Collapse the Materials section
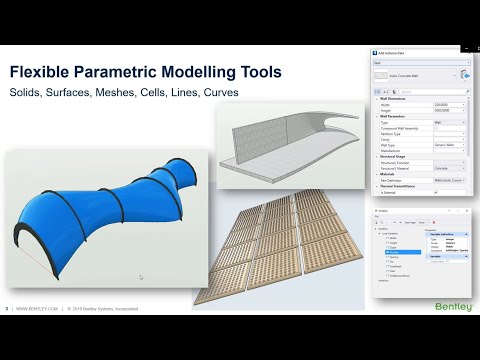The width and height of the screenshot is (480, 360). 377,174
